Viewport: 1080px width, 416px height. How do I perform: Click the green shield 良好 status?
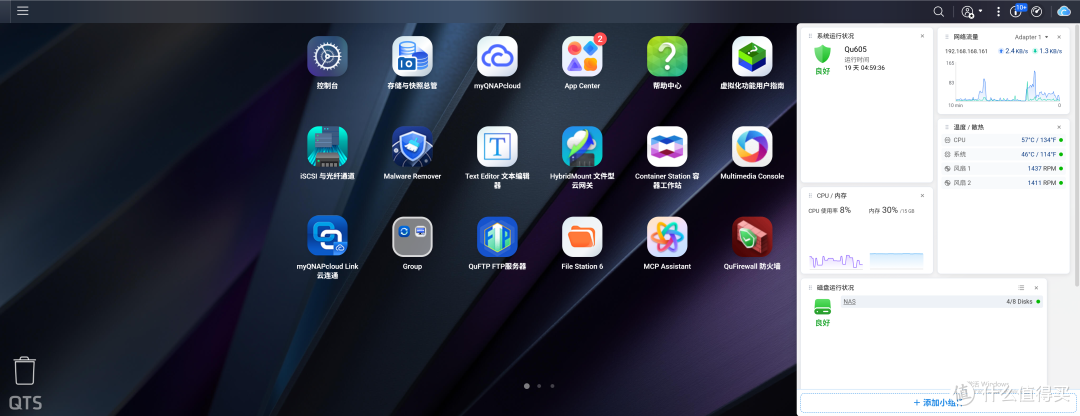pos(822,54)
